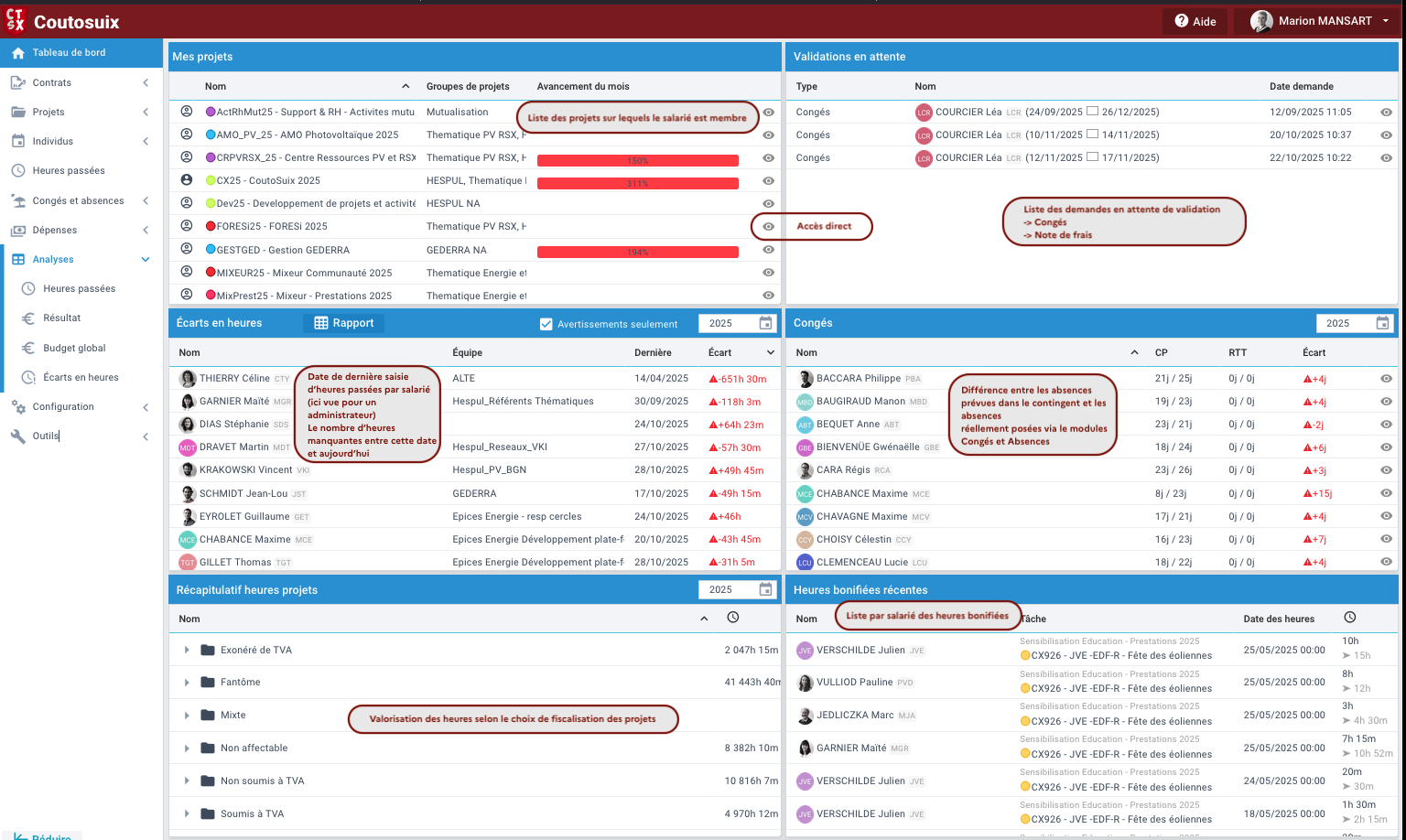This screenshot has width=1406, height=840.
Task: Click the calendar icon in Écarts en heures
Action: point(765,323)
